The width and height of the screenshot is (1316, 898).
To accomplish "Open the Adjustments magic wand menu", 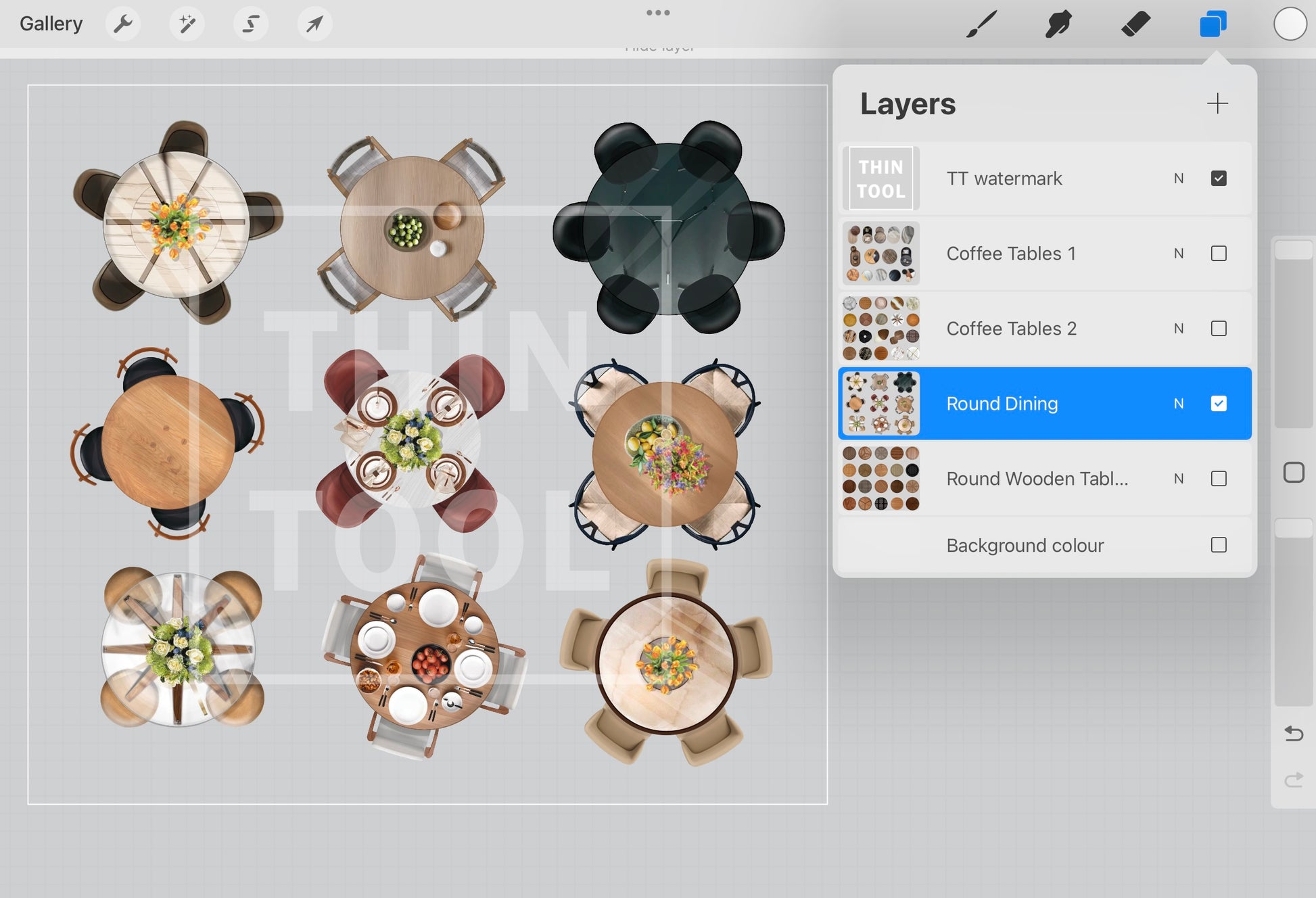I will pos(187,24).
